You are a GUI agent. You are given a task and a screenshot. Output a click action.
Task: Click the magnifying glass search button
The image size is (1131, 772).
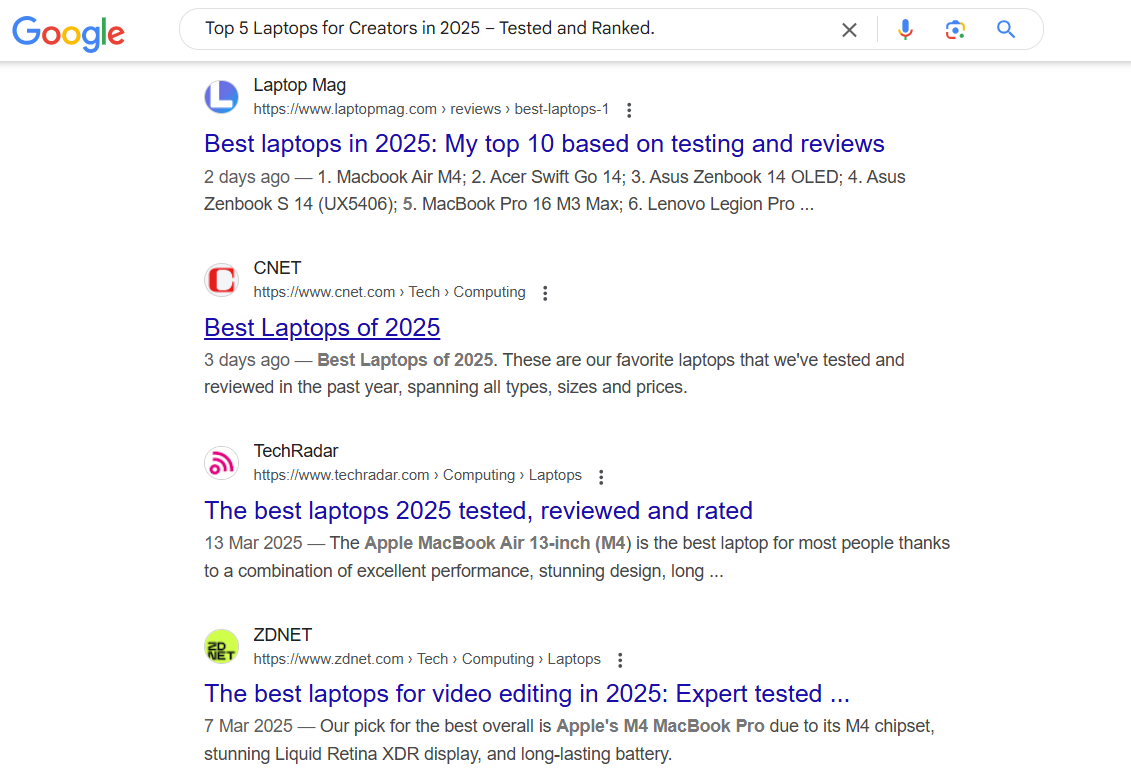tap(1005, 30)
